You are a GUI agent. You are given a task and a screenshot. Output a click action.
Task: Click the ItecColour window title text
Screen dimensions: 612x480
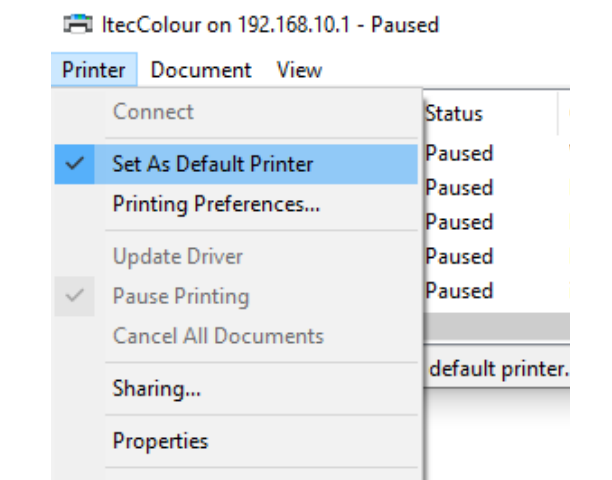click(267, 23)
